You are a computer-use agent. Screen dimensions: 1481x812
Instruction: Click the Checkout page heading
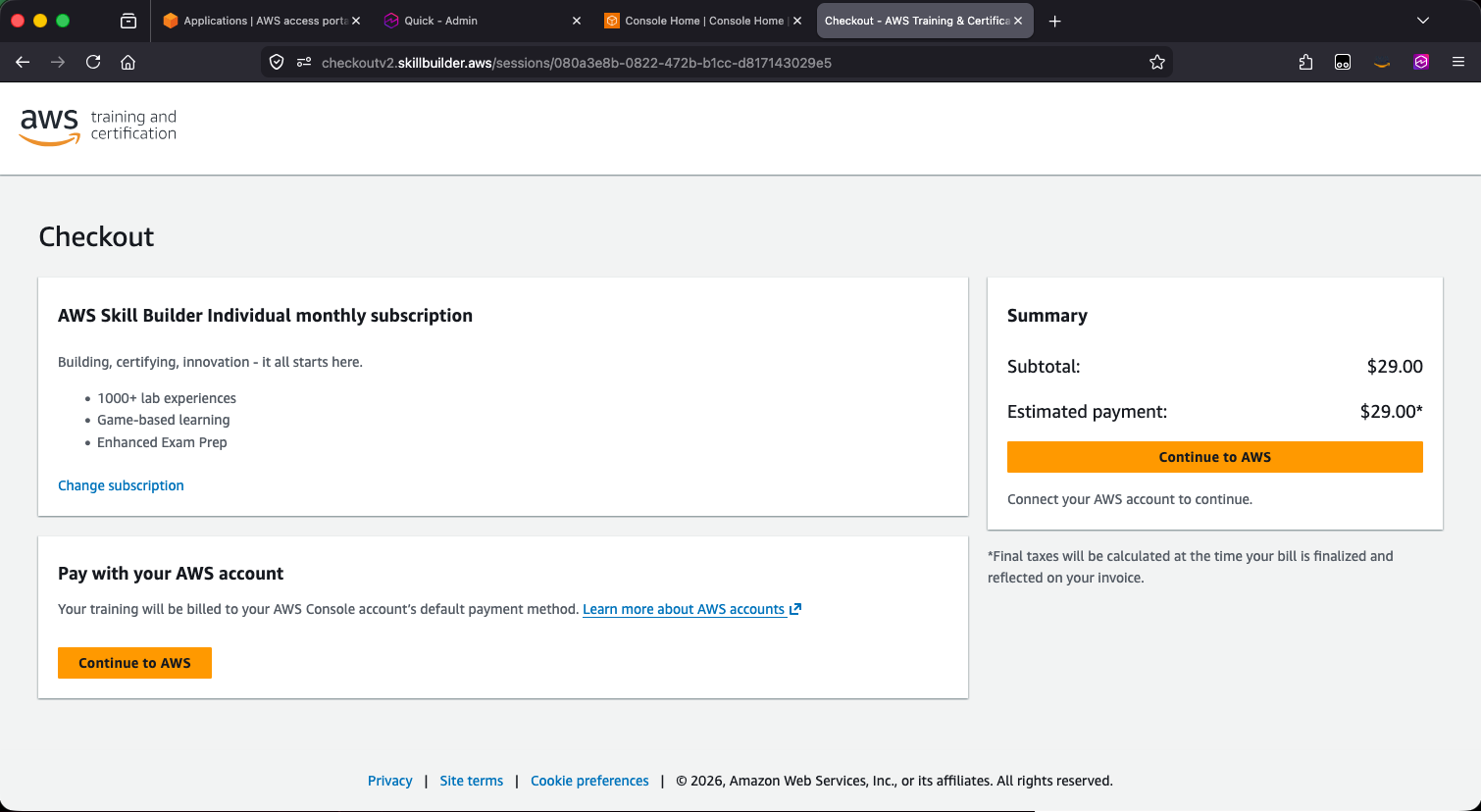click(96, 236)
